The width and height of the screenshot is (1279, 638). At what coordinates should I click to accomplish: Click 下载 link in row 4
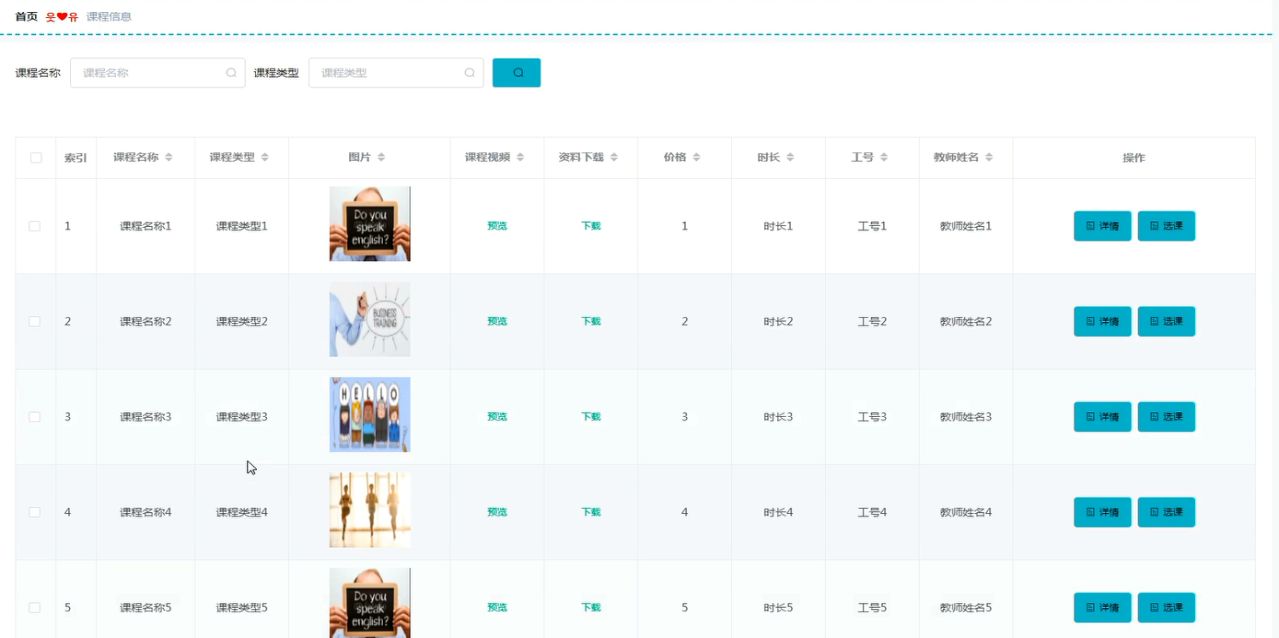(x=591, y=512)
